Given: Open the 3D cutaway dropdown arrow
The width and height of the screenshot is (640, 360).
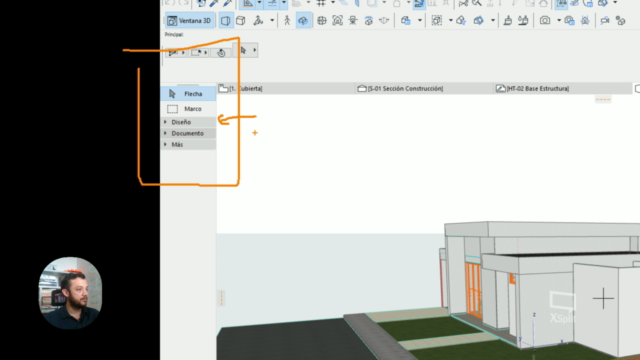Looking at the screenshot, I should click(493, 20).
